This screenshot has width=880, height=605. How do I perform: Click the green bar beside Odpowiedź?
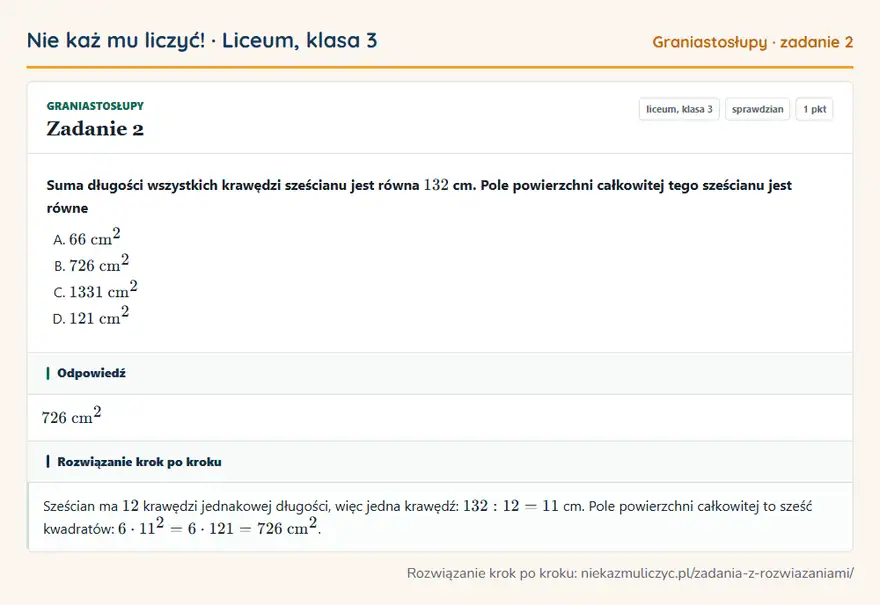[48, 373]
